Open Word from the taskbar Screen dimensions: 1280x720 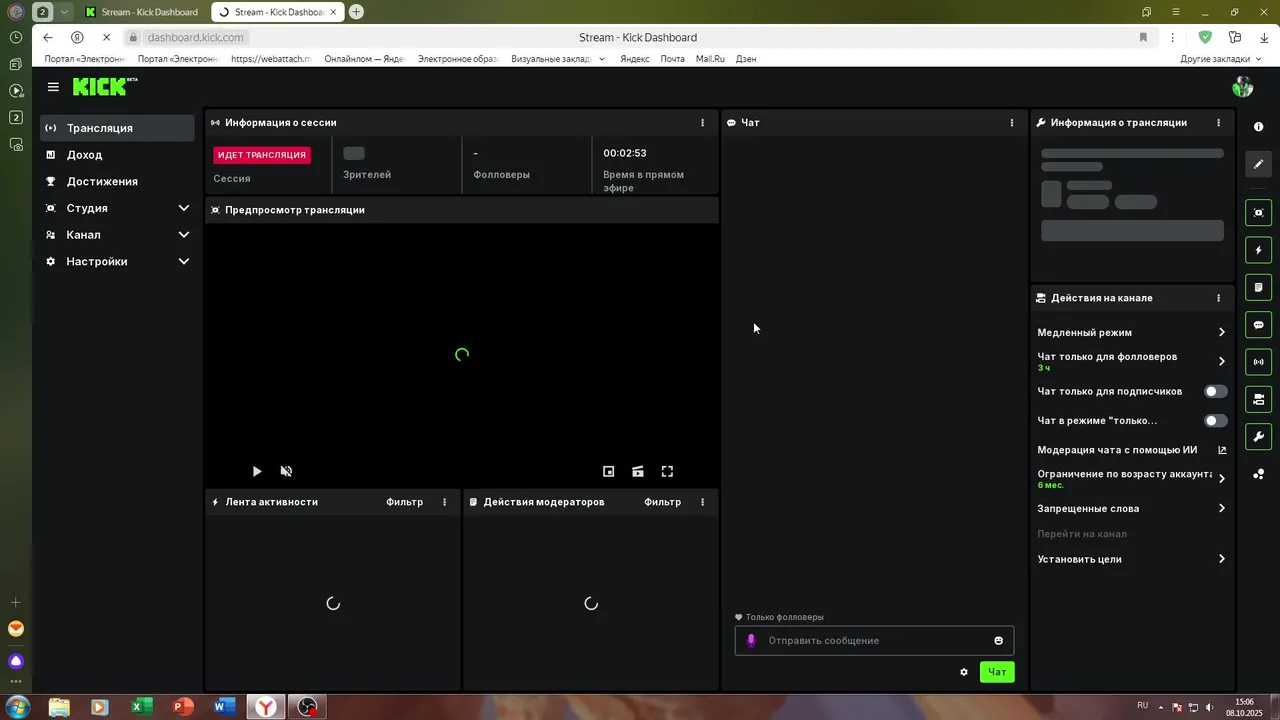223,707
